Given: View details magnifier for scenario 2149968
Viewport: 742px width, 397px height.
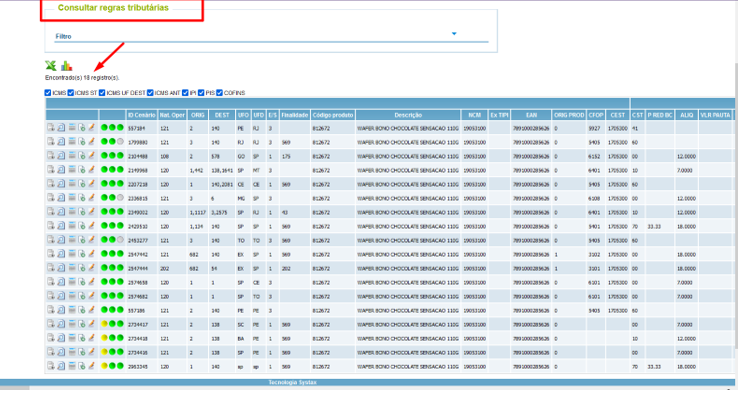Looking at the screenshot, I should point(61,169).
